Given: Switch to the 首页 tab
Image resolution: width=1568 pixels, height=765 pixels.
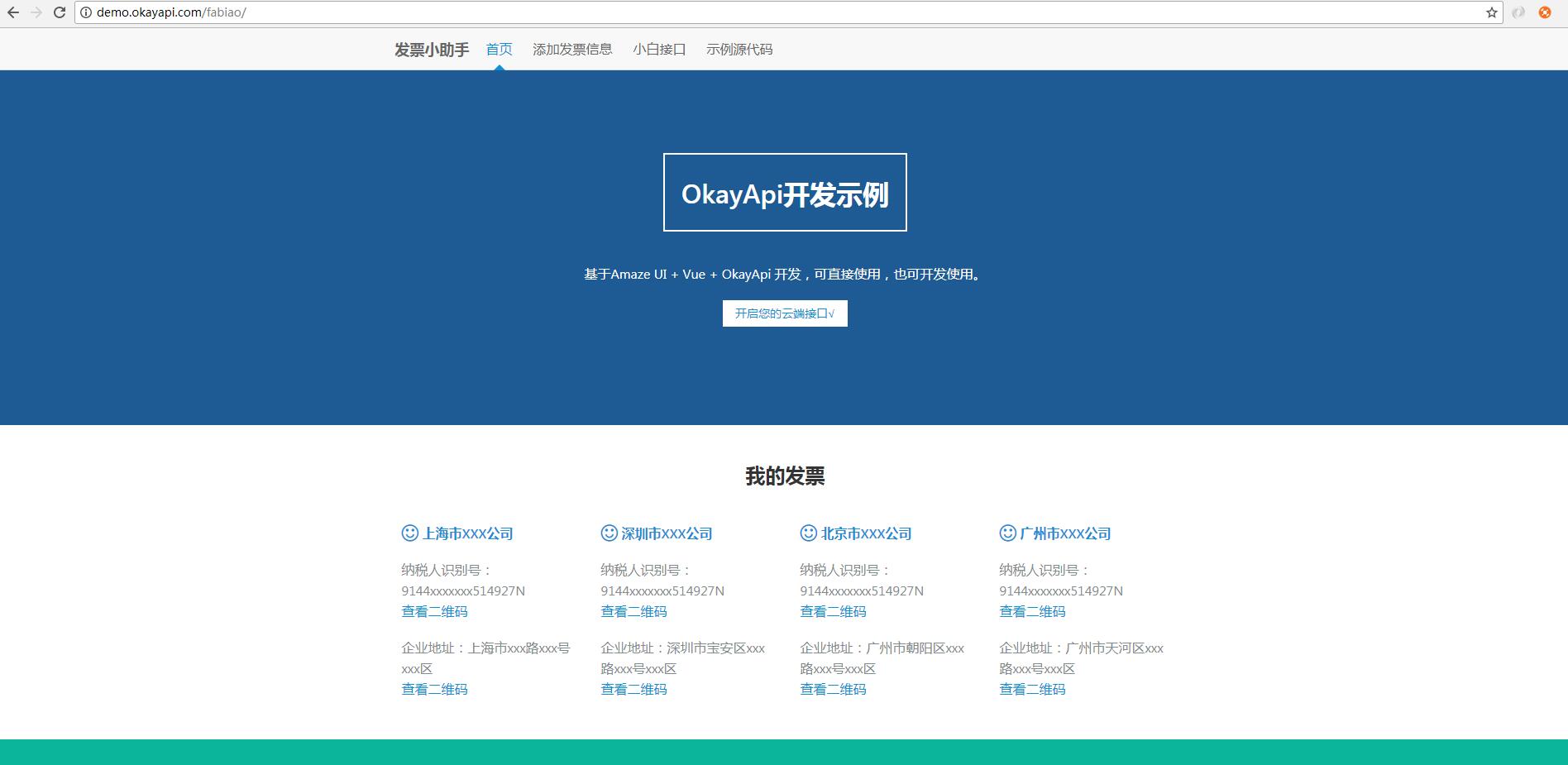Looking at the screenshot, I should [x=498, y=49].
